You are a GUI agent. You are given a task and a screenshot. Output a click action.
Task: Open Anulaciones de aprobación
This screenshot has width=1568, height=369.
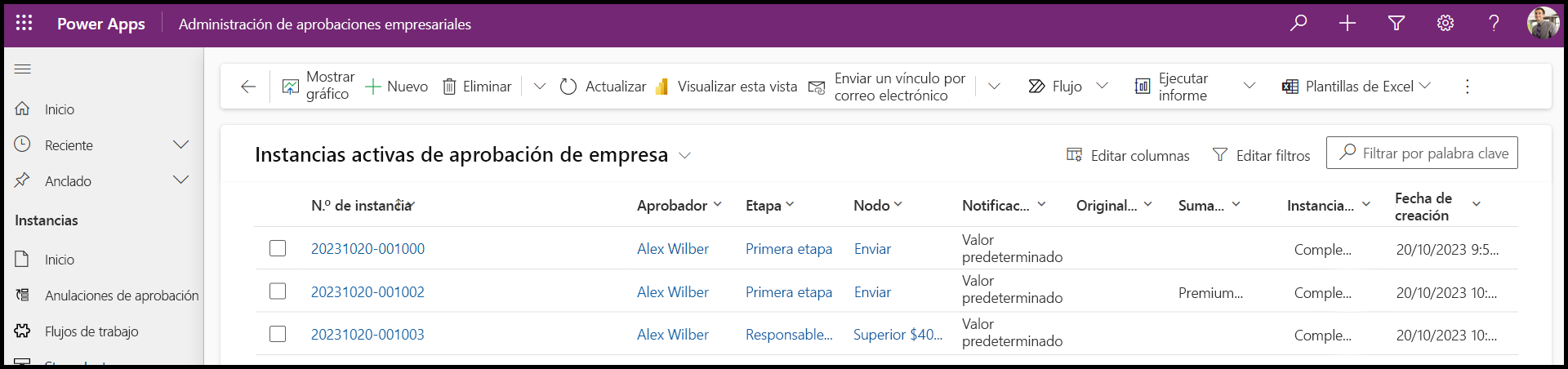tap(107, 296)
